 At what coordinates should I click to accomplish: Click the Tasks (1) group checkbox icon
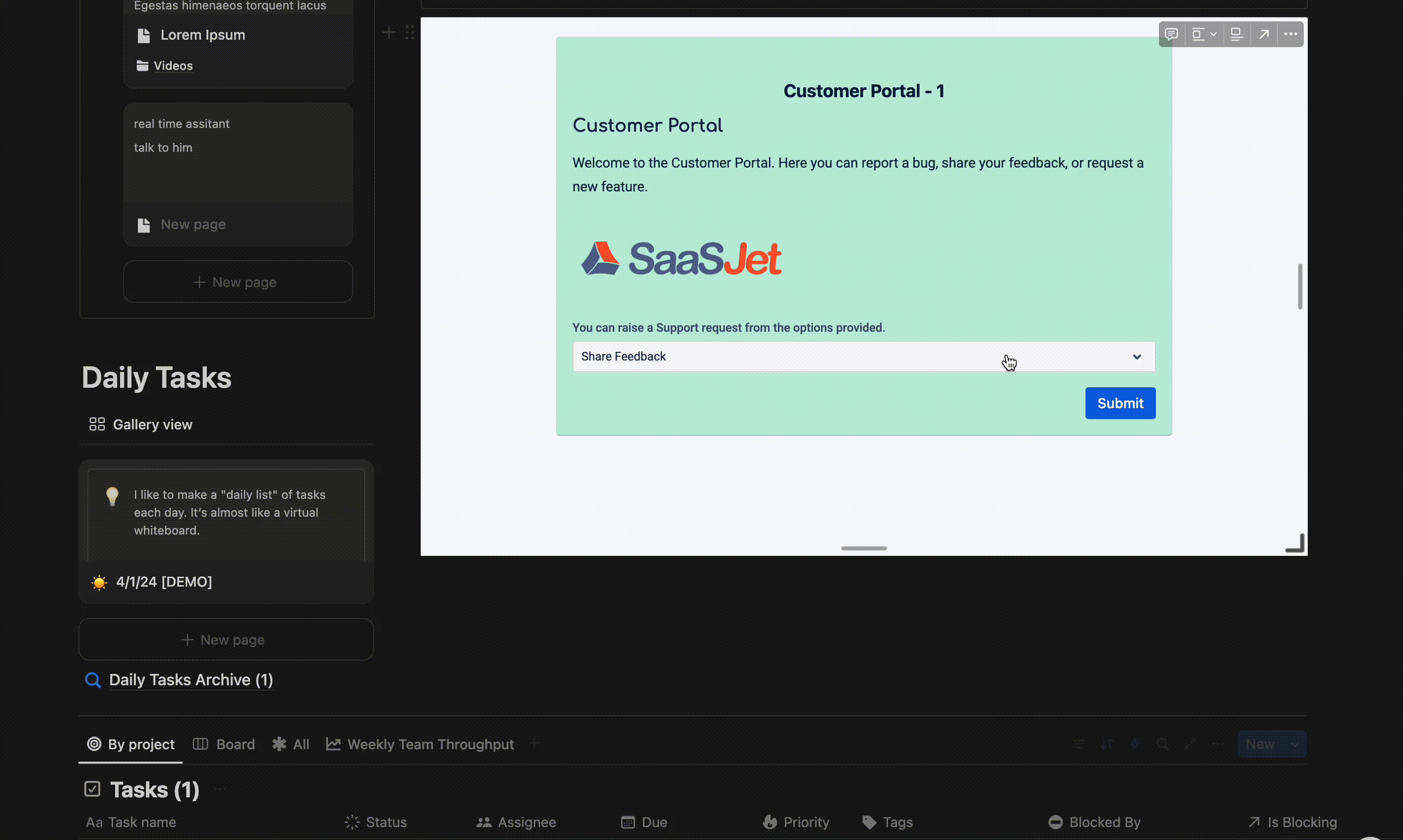92,789
